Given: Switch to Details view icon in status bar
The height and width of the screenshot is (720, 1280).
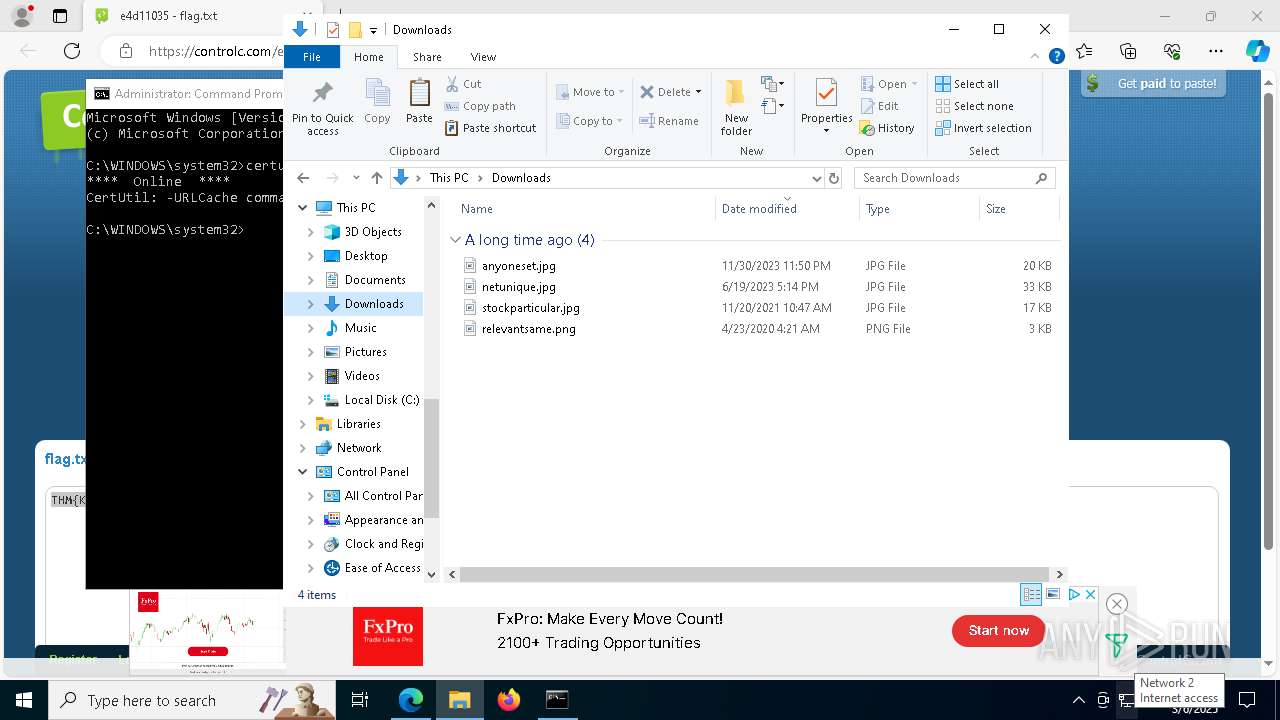Looking at the screenshot, I should coord(1031,594).
